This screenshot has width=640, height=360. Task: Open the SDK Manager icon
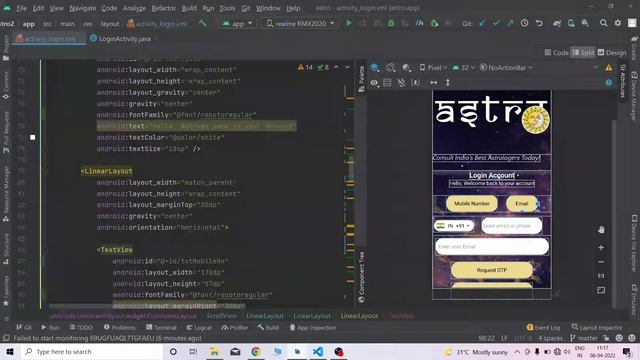[x=585, y=23]
